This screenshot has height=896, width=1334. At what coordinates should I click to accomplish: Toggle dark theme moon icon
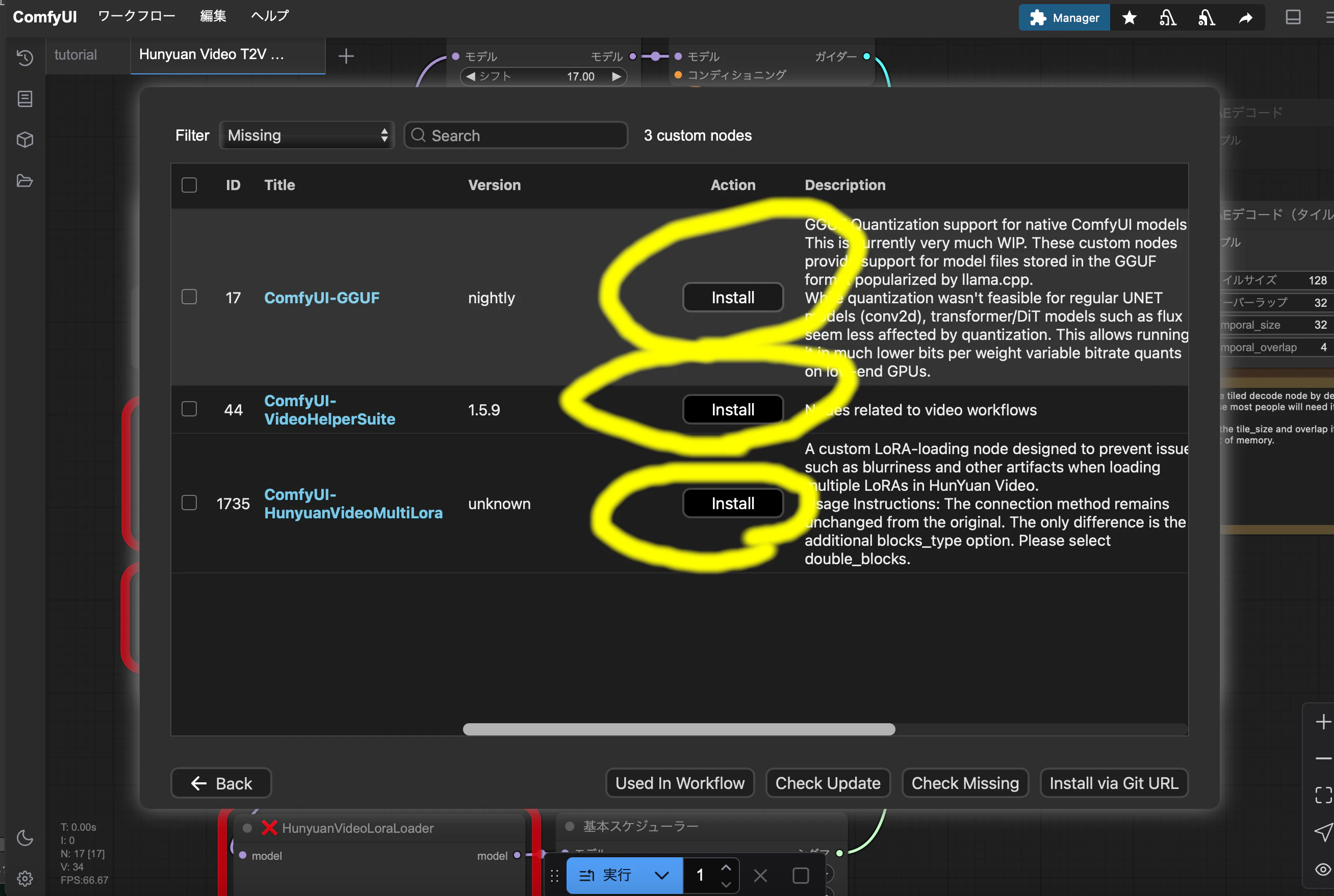point(24,838)
